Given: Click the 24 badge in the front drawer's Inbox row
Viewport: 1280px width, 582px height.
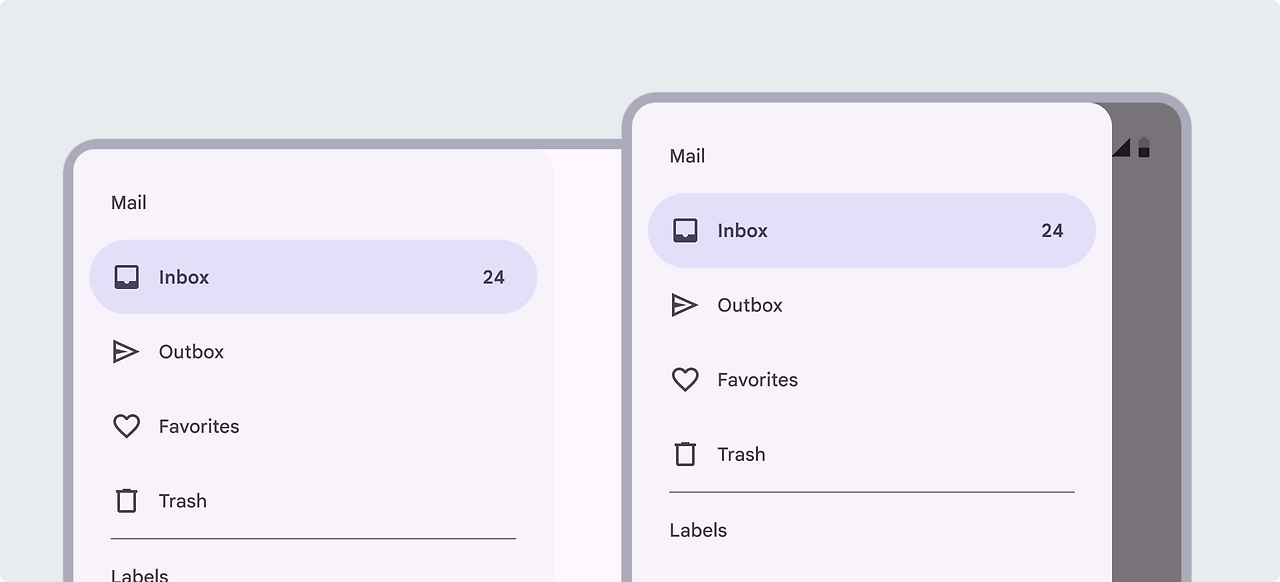Looking at the screenshot, I should pos(1052,231).
